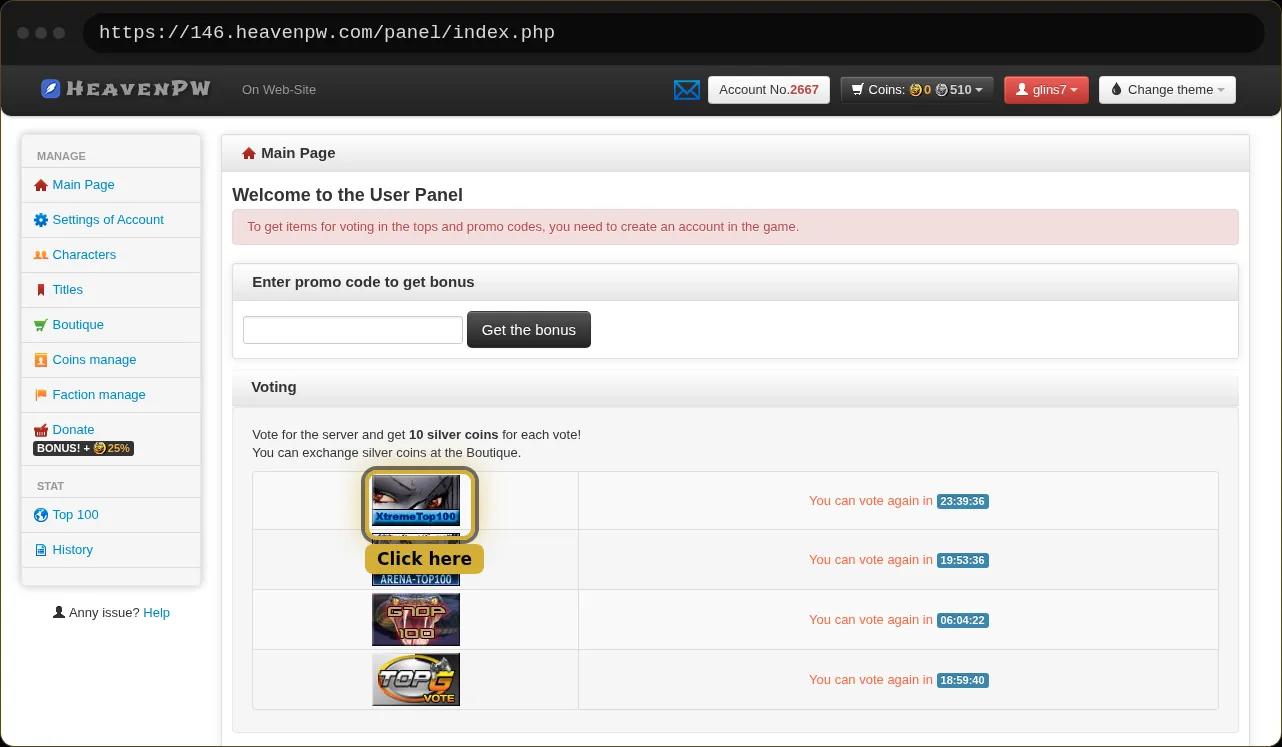Click the 06:04:22 vote countdown
The image size is (1282, 747).
click(963, 620)
